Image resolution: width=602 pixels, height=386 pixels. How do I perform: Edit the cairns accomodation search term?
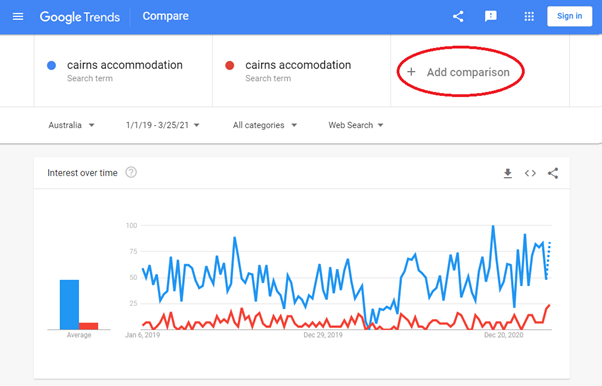click(x=298, y=65)
